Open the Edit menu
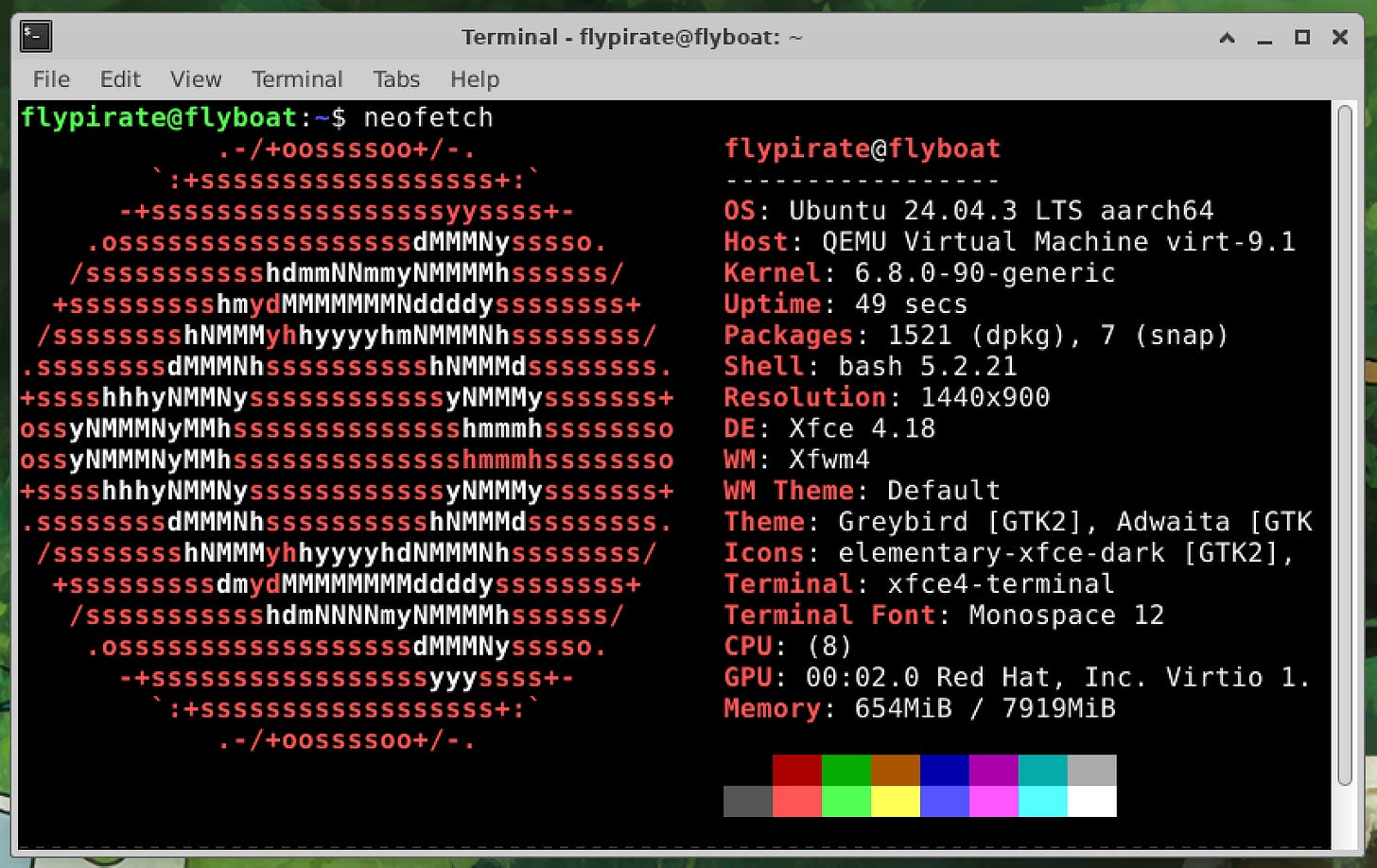This screenshot has width=1377, height=868. pos(120,79)
